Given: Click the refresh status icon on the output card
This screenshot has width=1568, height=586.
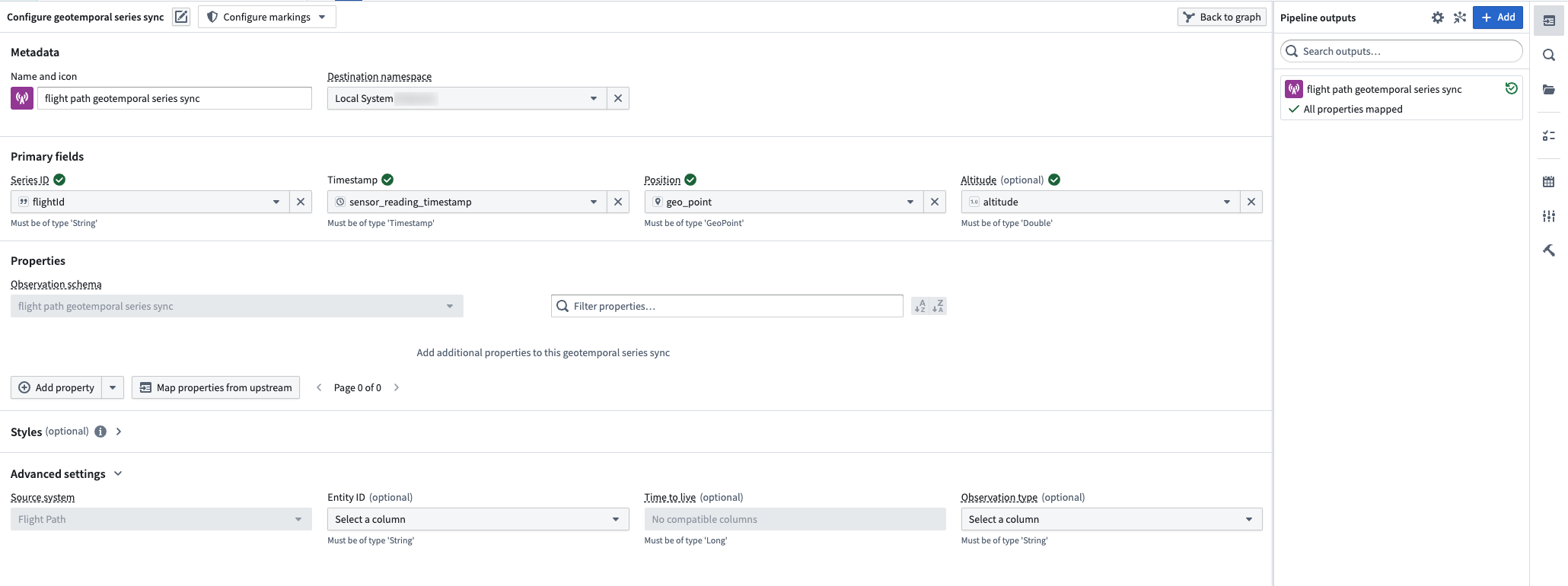Looking at the screenshot, I should click(1511, 88).
